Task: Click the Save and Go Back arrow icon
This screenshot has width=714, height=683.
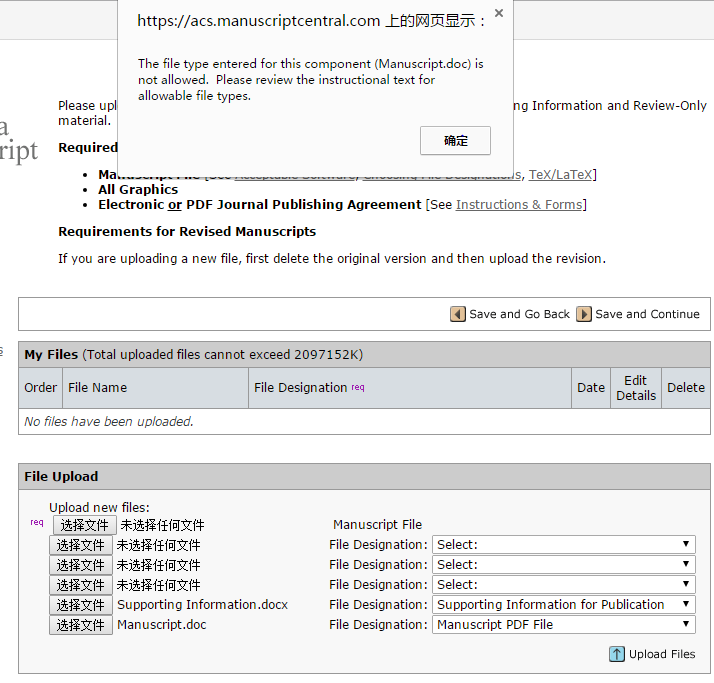Action: tap(458, 314)
